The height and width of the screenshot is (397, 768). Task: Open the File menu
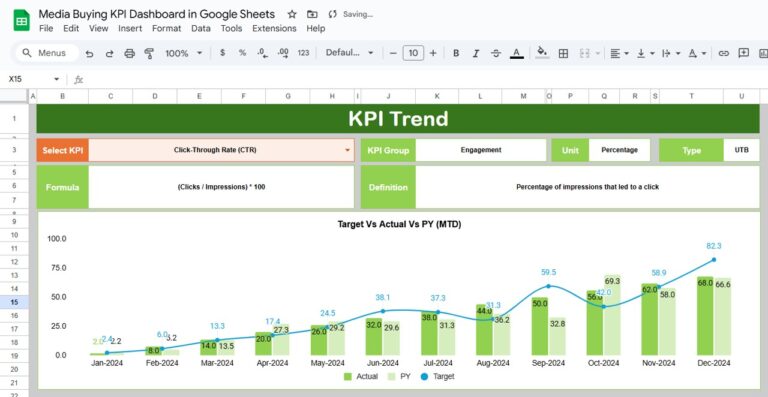coord(46,28)
